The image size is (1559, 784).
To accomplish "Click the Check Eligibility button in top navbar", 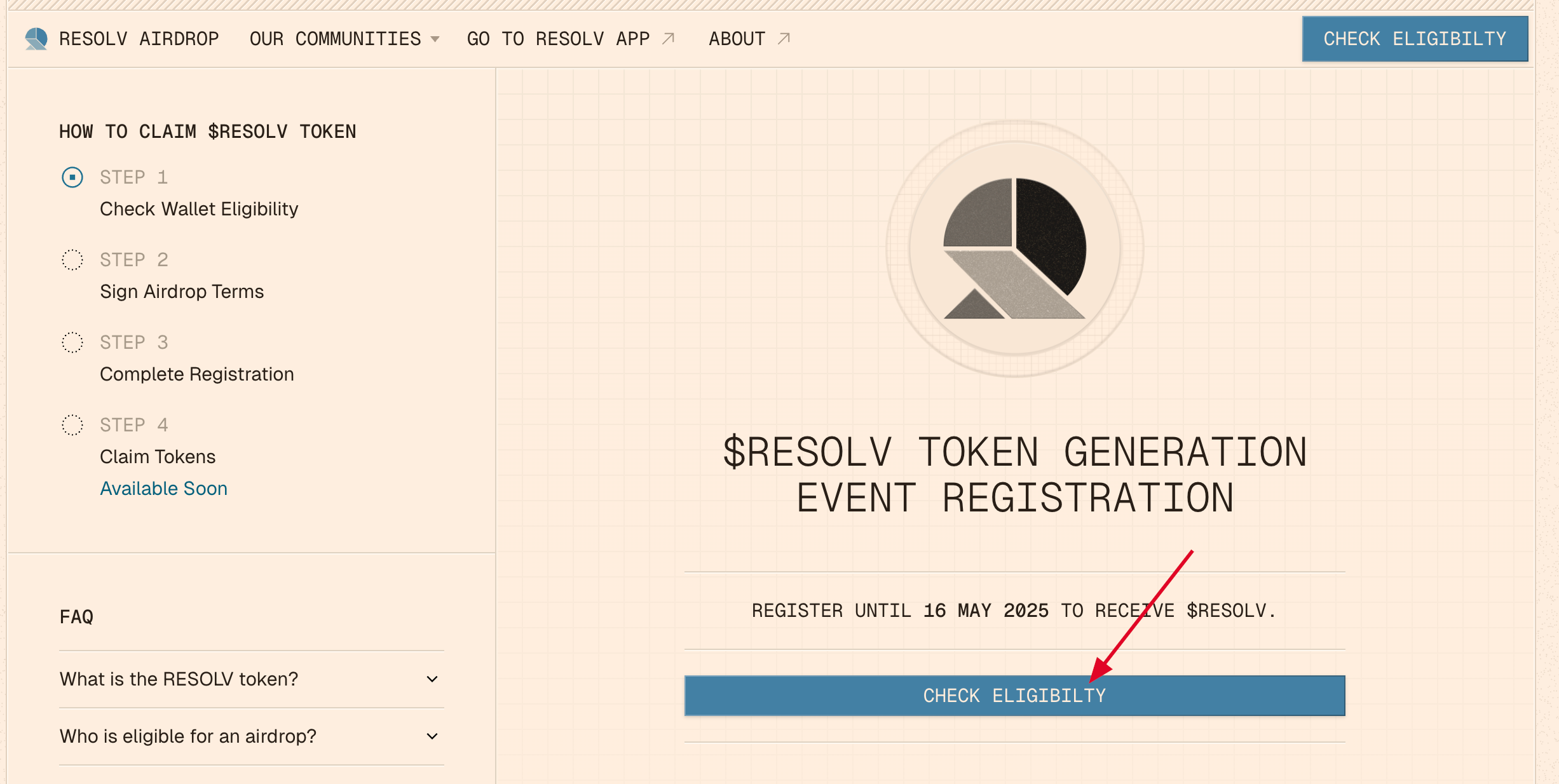I will click(x=1415, y=39).
